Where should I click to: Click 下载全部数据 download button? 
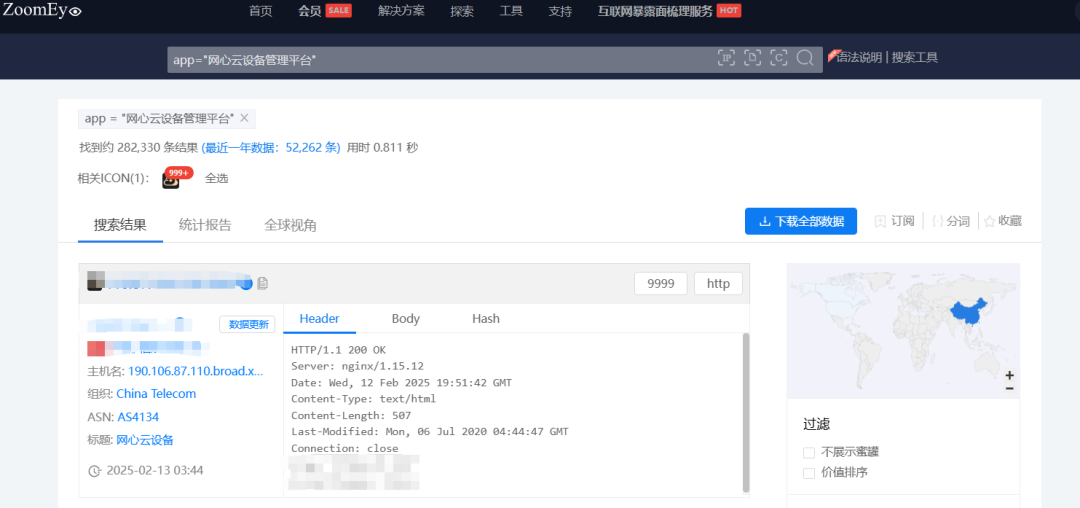coord(801,222)
